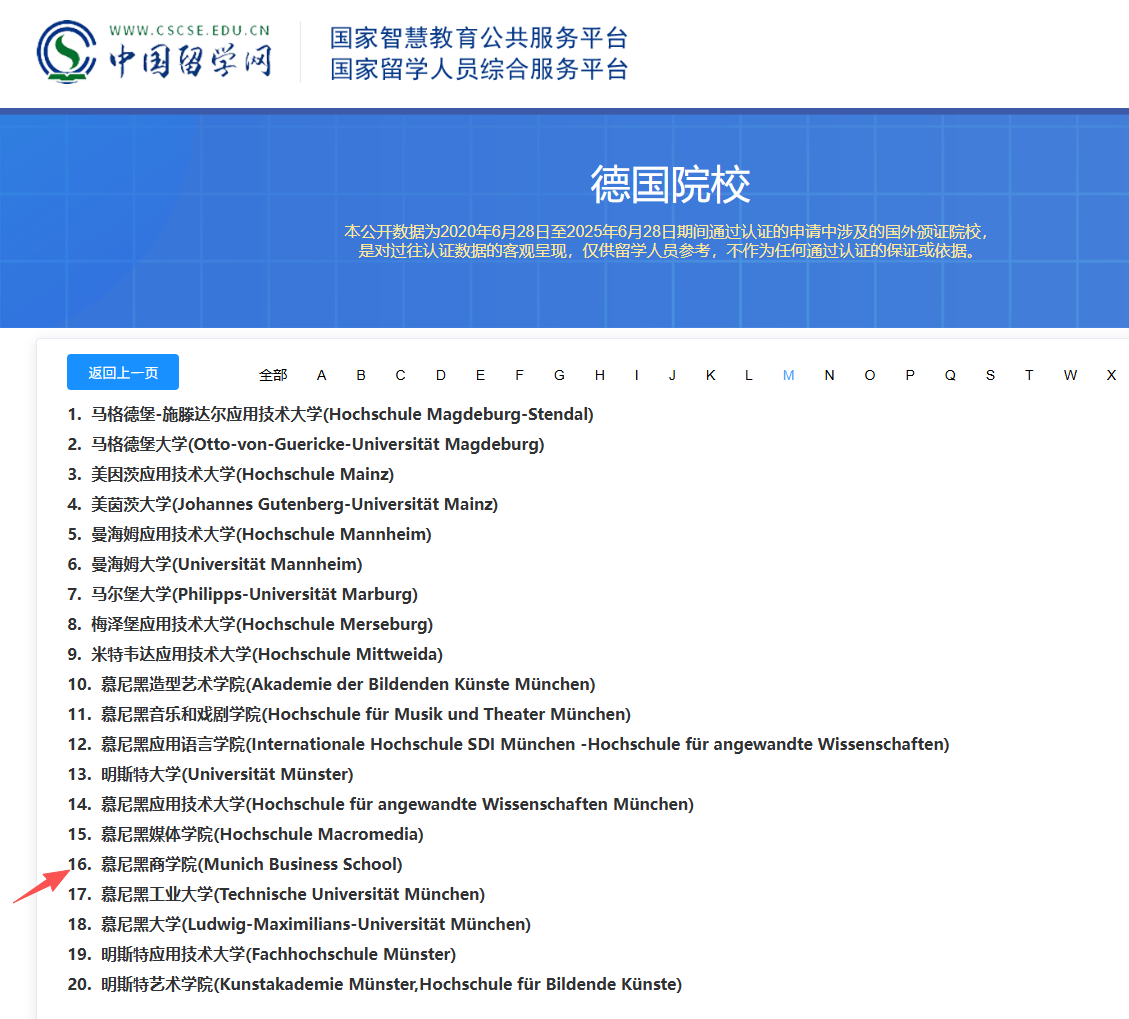Viewport: 1129px width, 1019px height.
Task: Open Otto-von-Guericke-Universität Magdeburg entry
Action: (x=317, y=444)
